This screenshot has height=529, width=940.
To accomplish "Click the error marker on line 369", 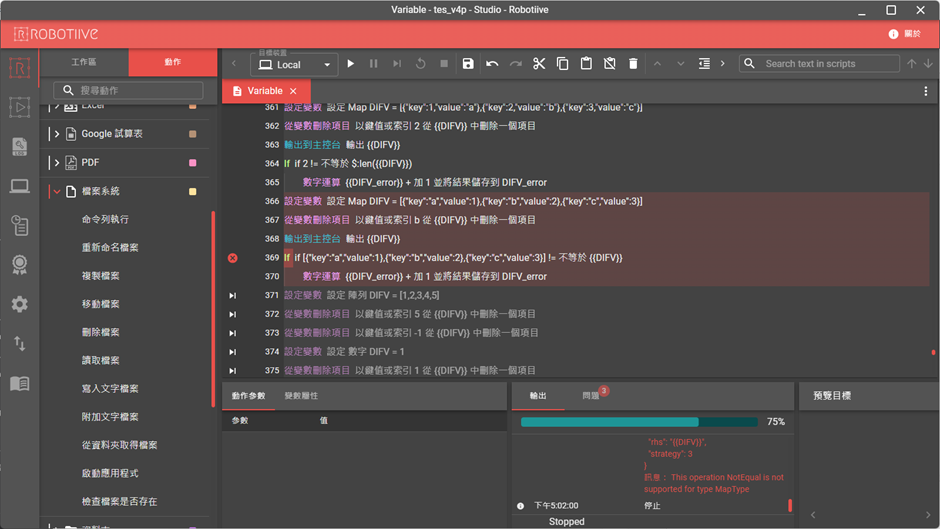I will (x=233, y=258).
